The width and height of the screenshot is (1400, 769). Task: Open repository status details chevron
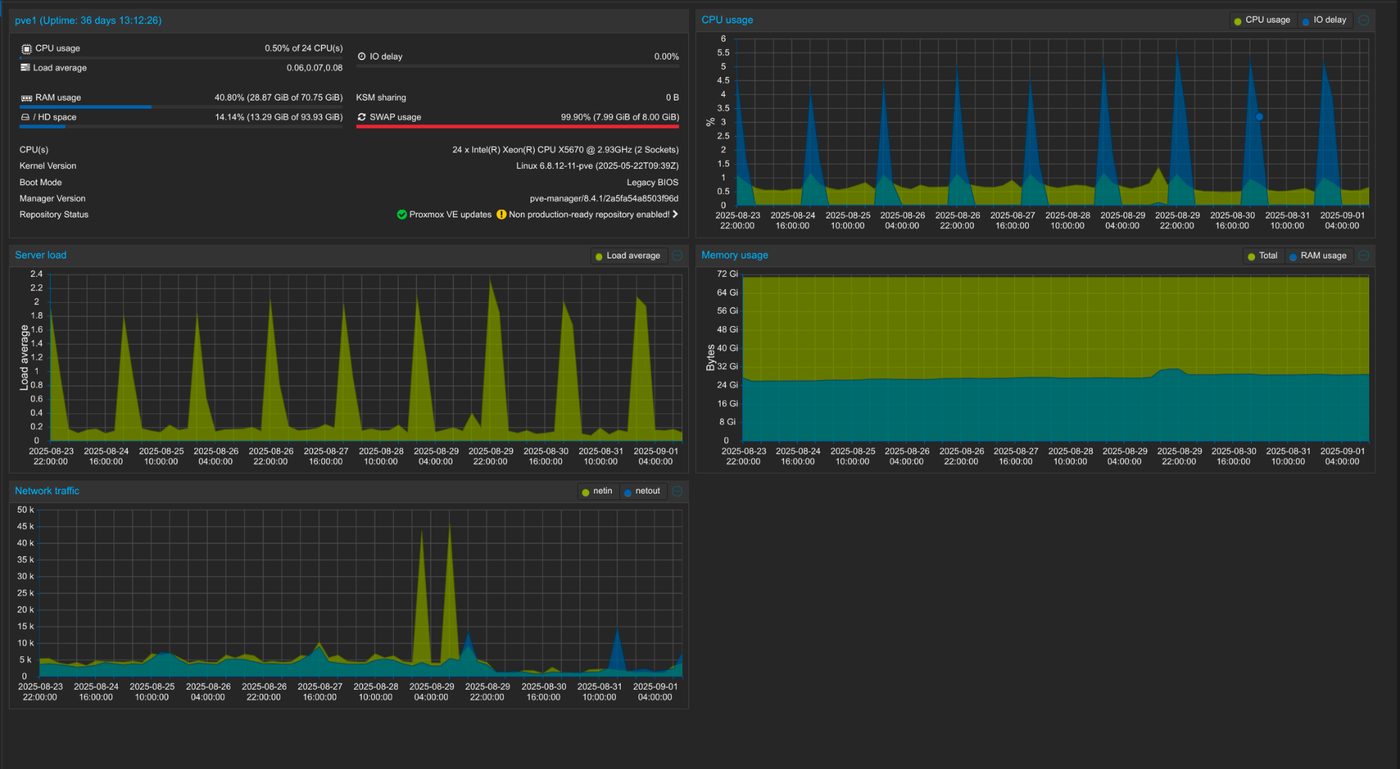[x=675, y=214]
